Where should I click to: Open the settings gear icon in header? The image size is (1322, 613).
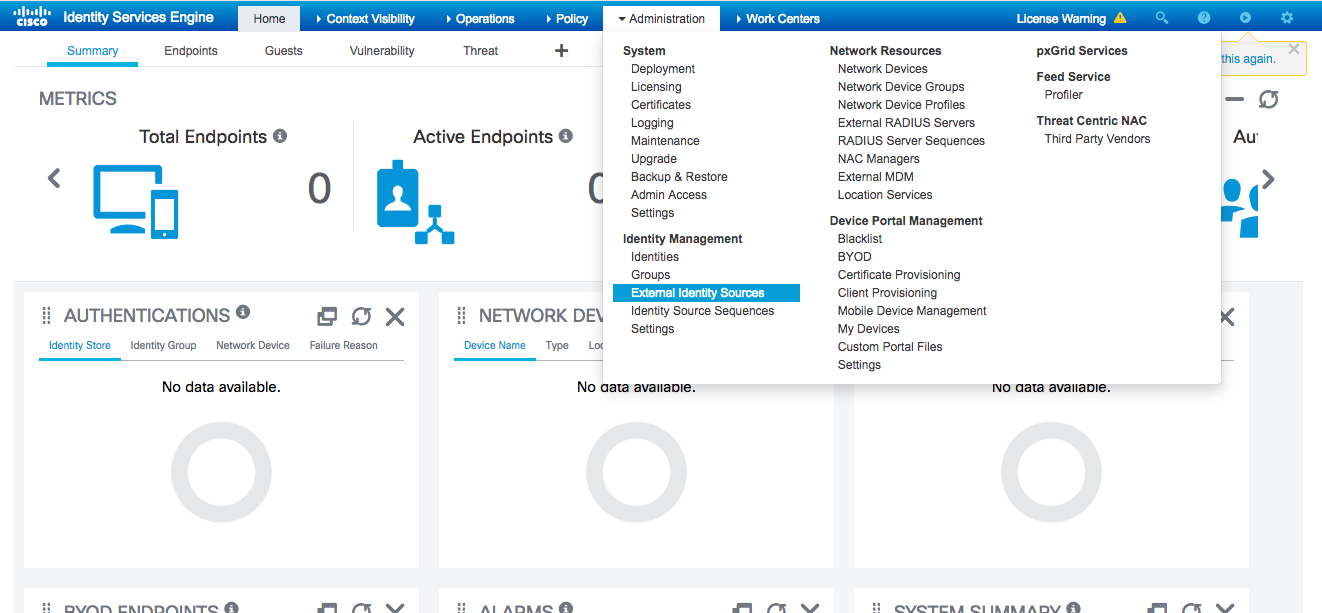(x=1287, y=18)
